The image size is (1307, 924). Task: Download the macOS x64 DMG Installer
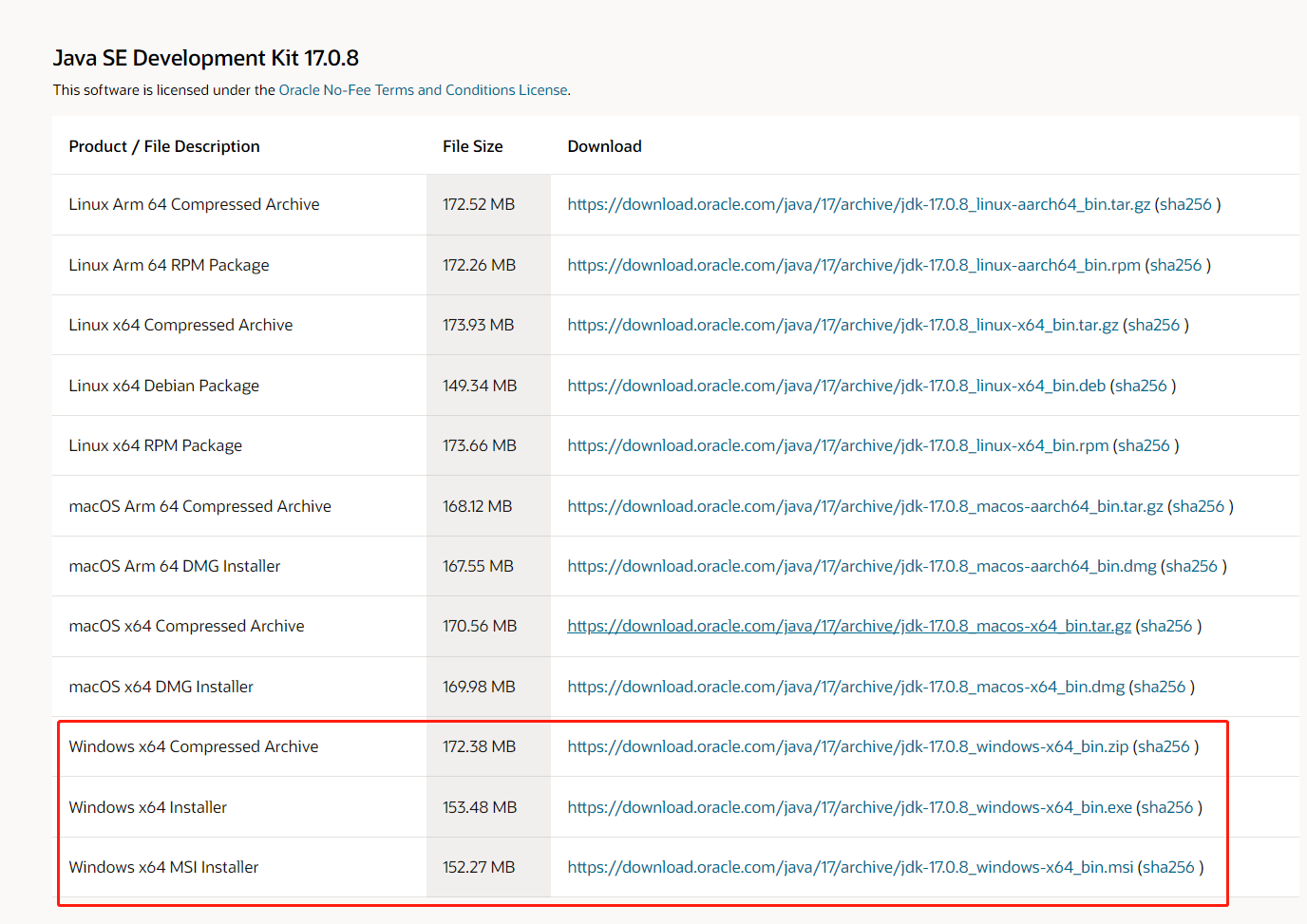point(845,687)
